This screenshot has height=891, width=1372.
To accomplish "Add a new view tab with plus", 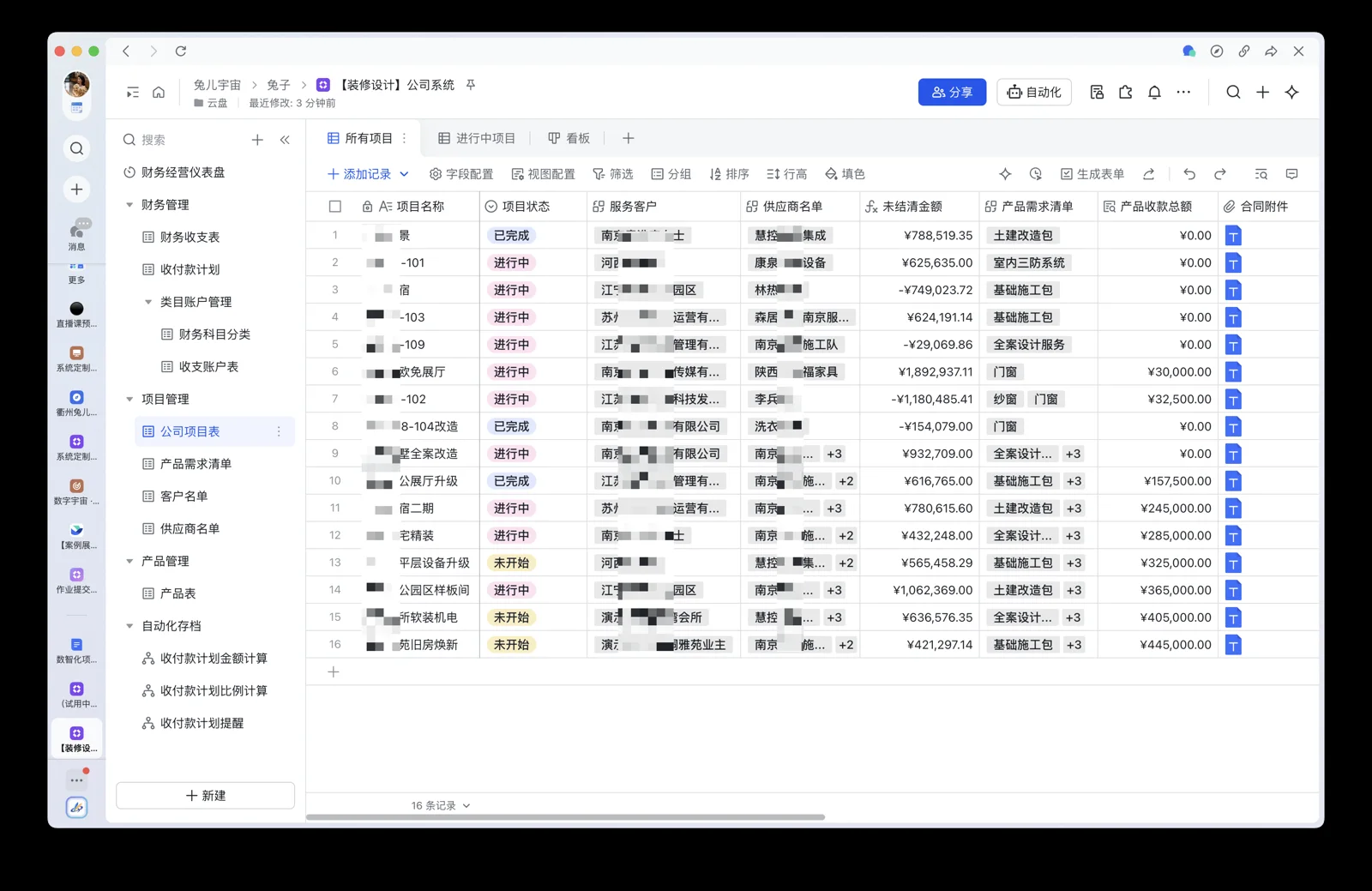I will 629,139.
